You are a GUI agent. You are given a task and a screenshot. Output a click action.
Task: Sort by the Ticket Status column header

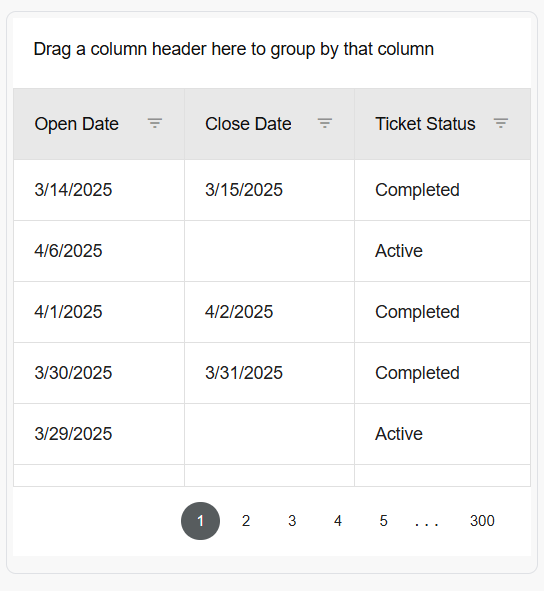click(425, 124)
